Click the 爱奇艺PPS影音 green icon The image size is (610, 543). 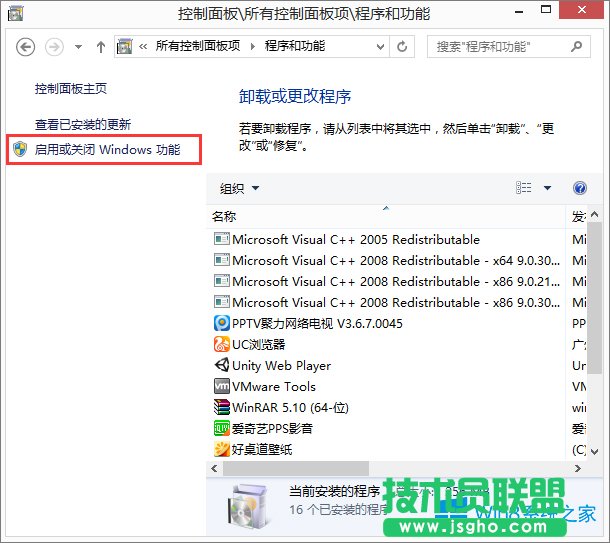point(222,428)
